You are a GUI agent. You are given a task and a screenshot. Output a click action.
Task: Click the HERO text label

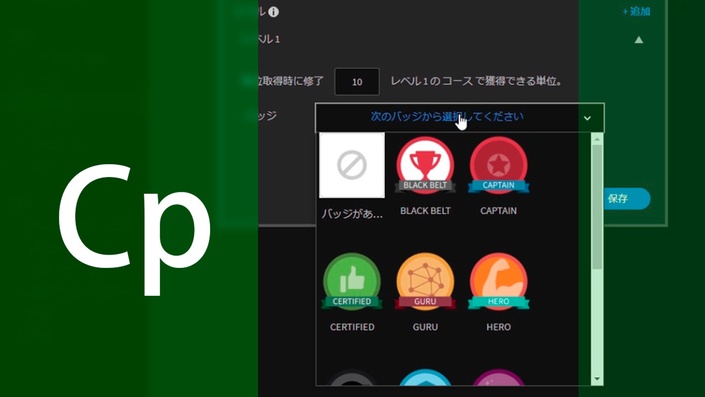point(498,327)
